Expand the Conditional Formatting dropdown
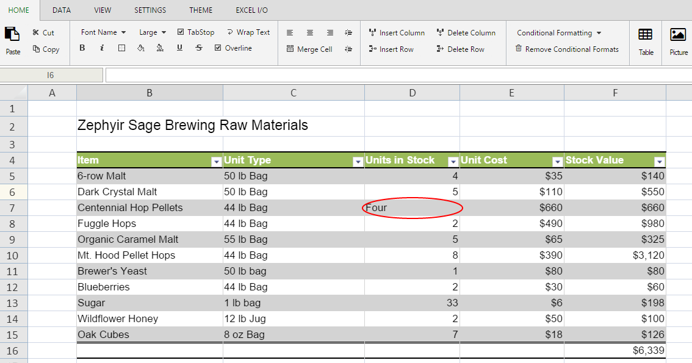The height and width of the screenshot is (363, 692). tap(559, 33)
